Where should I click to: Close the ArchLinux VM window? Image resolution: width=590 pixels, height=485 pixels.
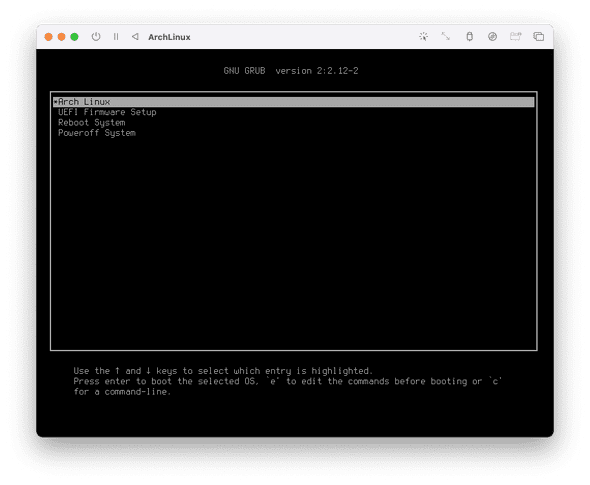coord(49,36)
